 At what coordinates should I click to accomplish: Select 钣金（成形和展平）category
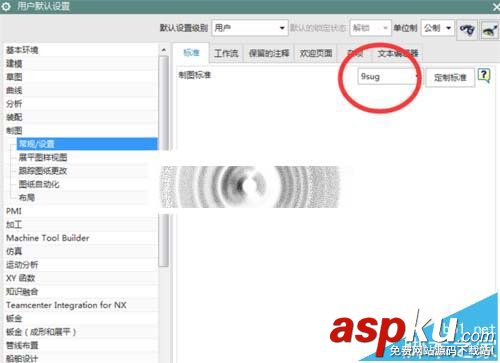coord(81,332)
